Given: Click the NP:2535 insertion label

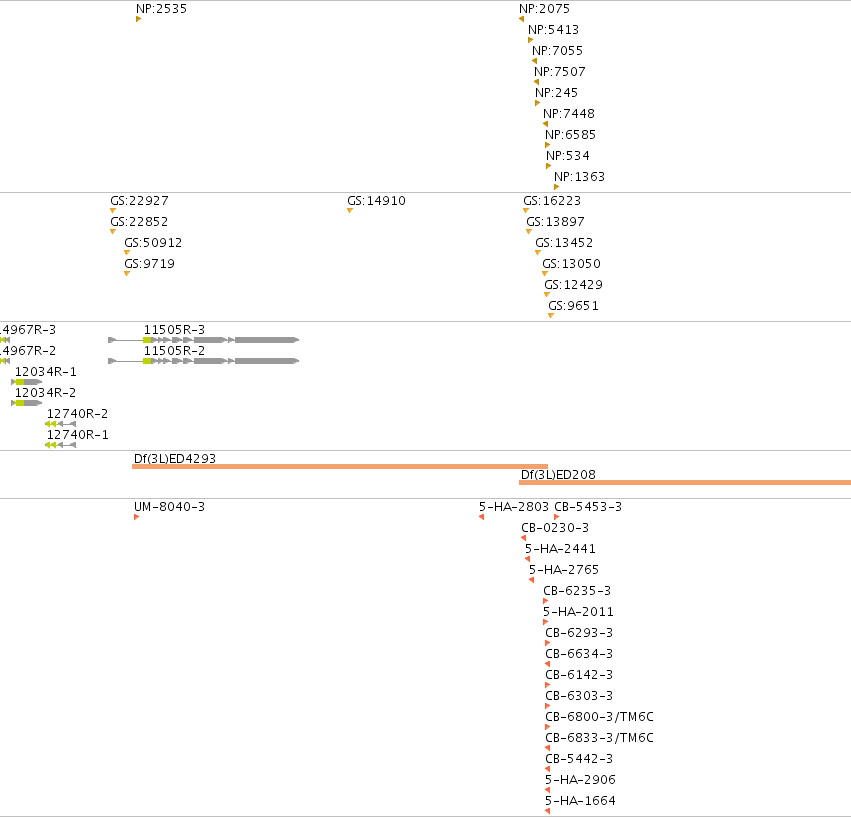Looking at the screenshot, I should [161, 9].
